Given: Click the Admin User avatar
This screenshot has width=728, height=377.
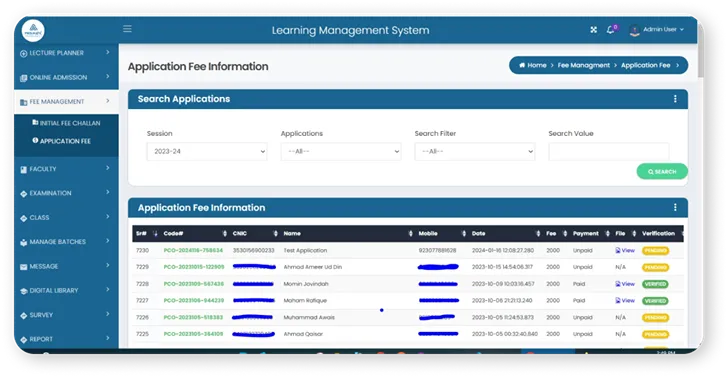Looking at the screenshot, I should pos(634,31).
